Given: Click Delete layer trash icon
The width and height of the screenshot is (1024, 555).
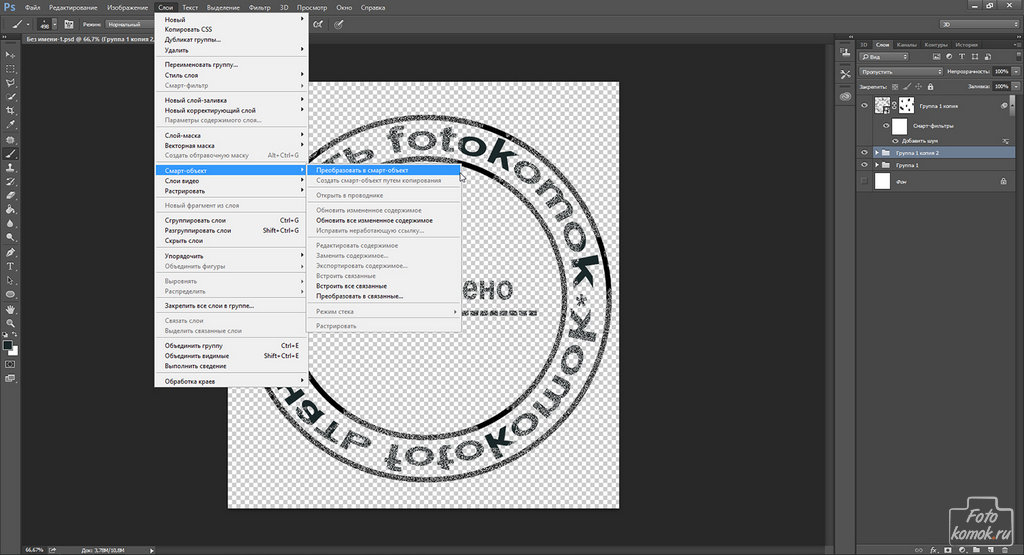Looking at the screenshot, I should [1005, 550].
